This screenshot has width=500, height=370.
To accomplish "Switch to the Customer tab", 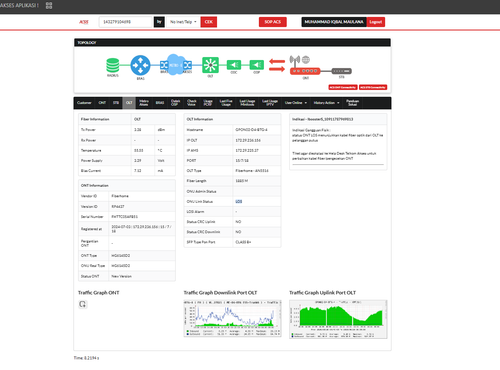I will coord(84,103).
